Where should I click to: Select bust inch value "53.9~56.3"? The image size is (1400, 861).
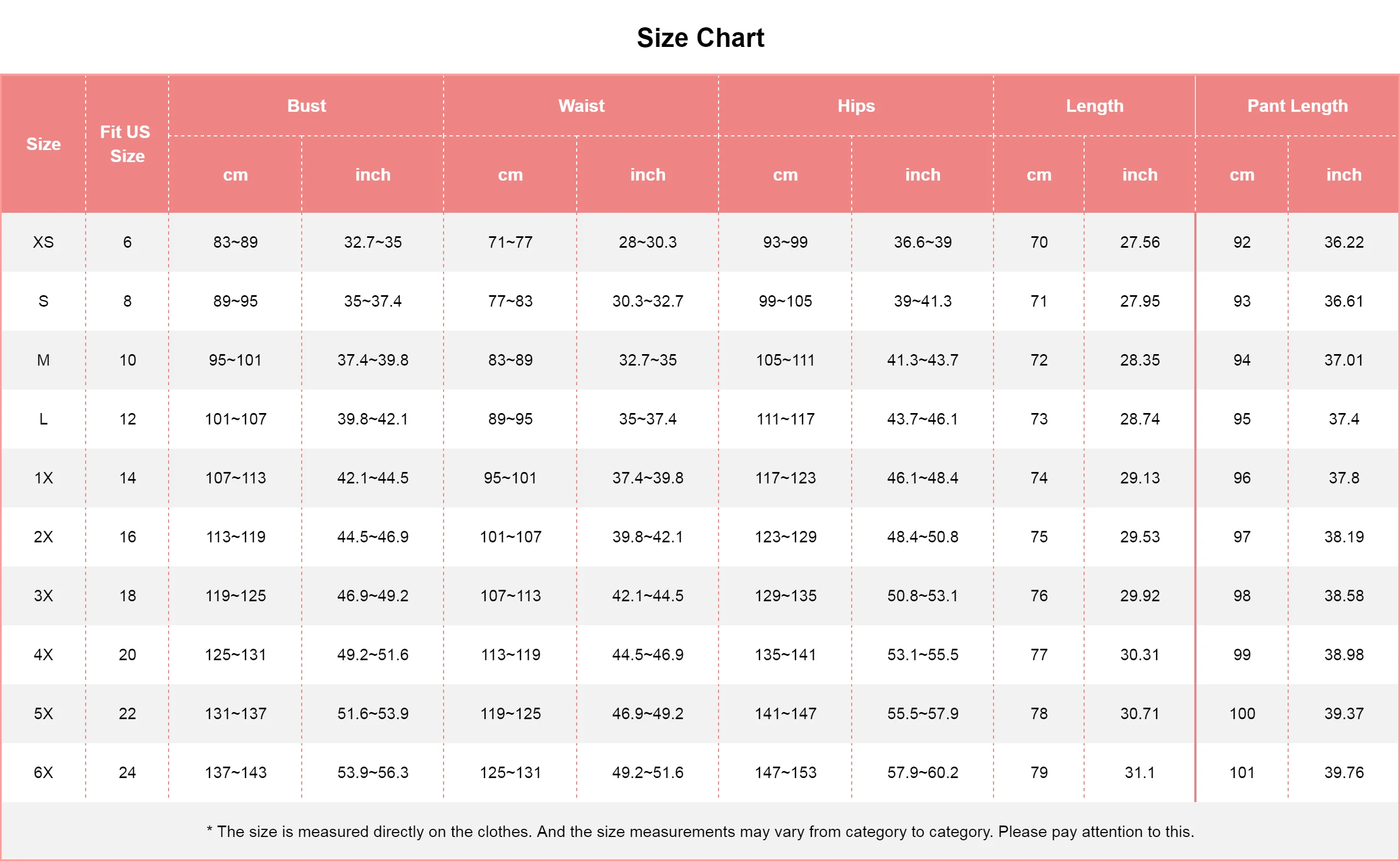(373, 773)
